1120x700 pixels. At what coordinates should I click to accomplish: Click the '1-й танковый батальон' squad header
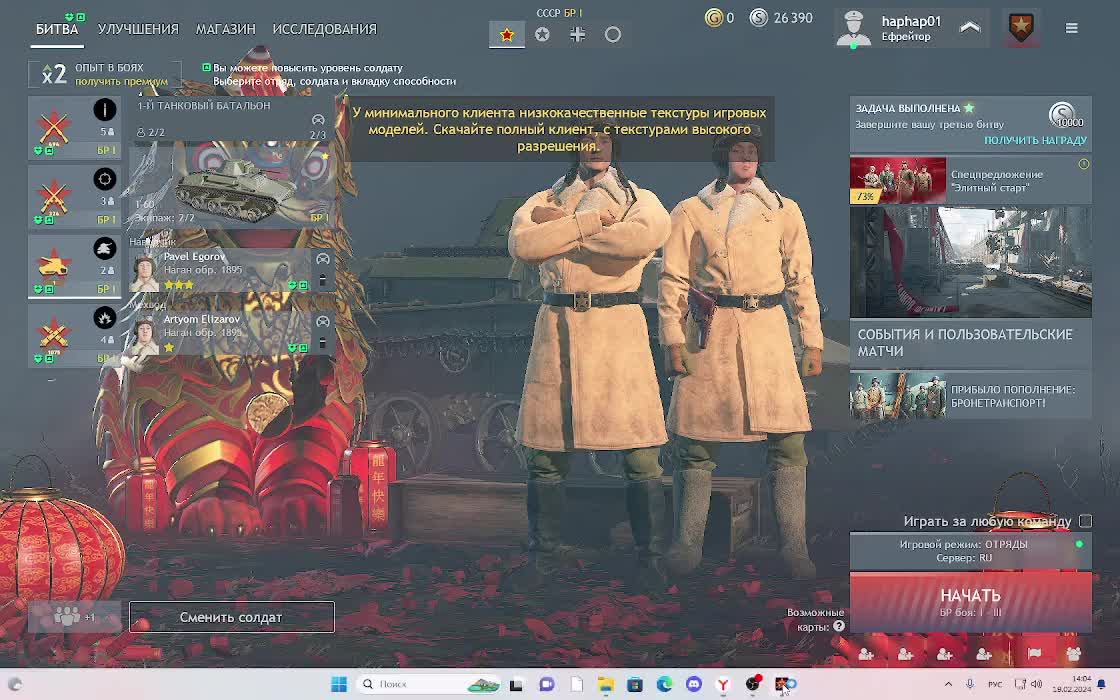(231, 119)
